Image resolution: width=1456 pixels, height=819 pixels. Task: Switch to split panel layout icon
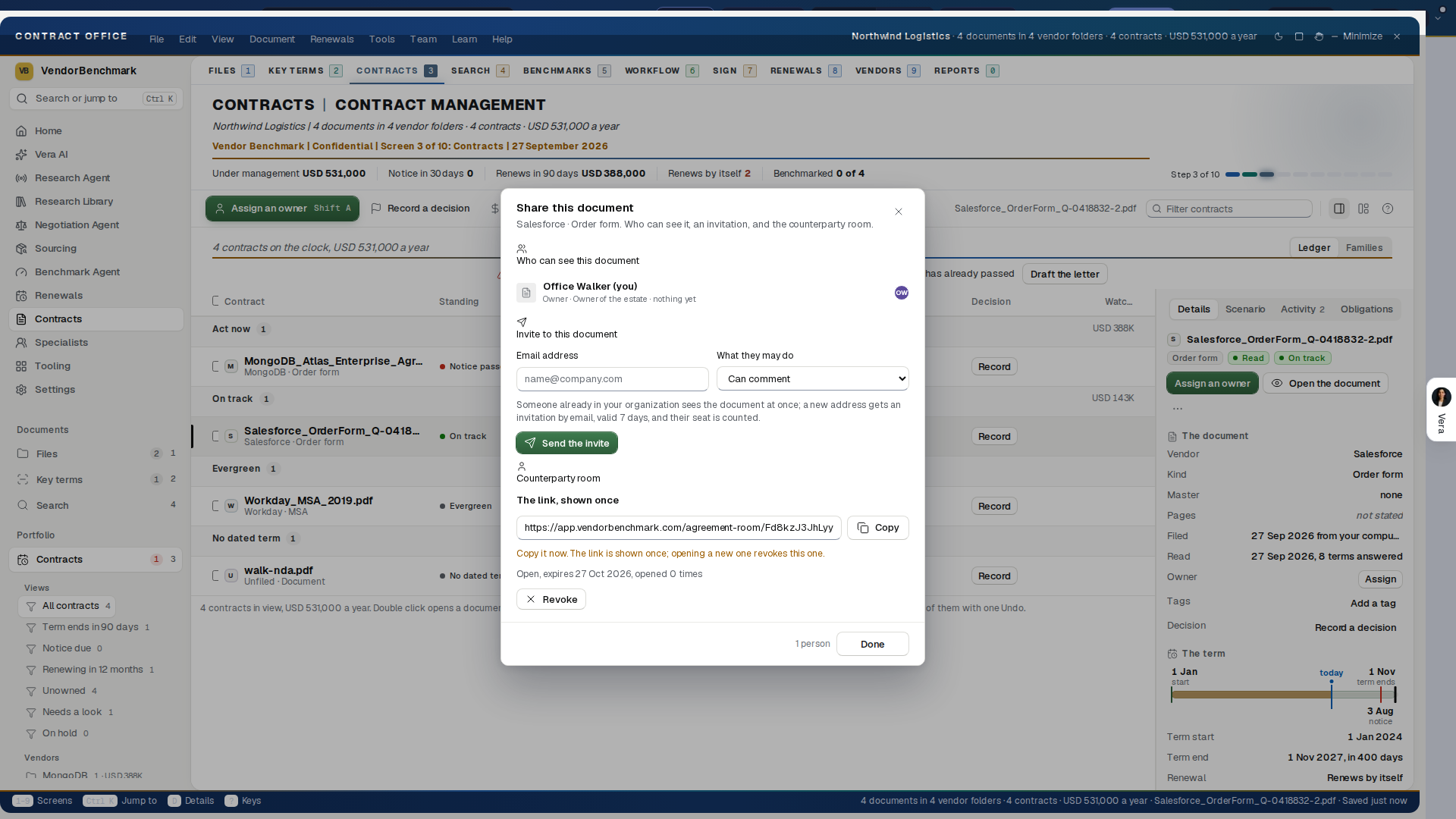pos(1339,209)
